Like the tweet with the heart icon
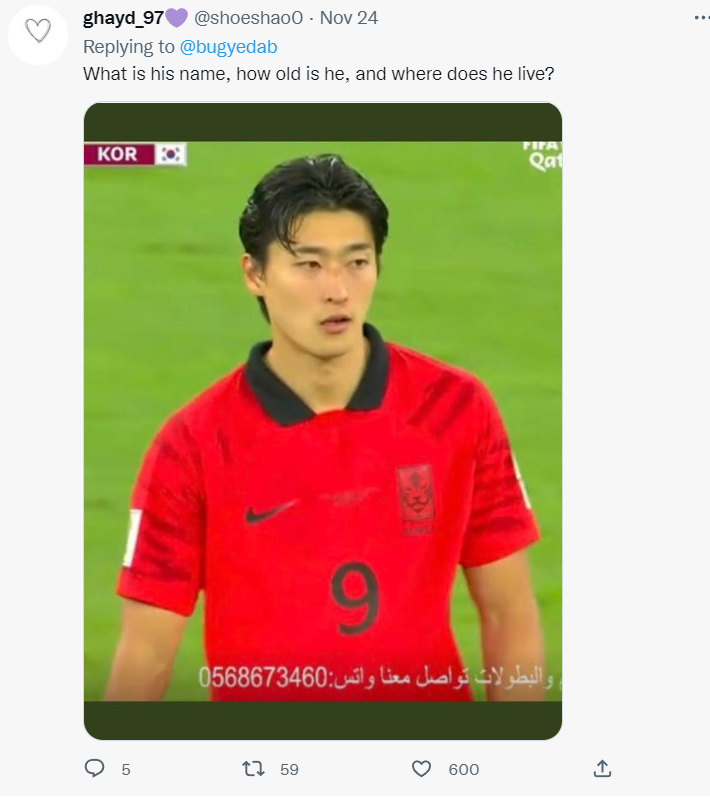The width and height of the screenshot is (710, 797). [421, 769]
